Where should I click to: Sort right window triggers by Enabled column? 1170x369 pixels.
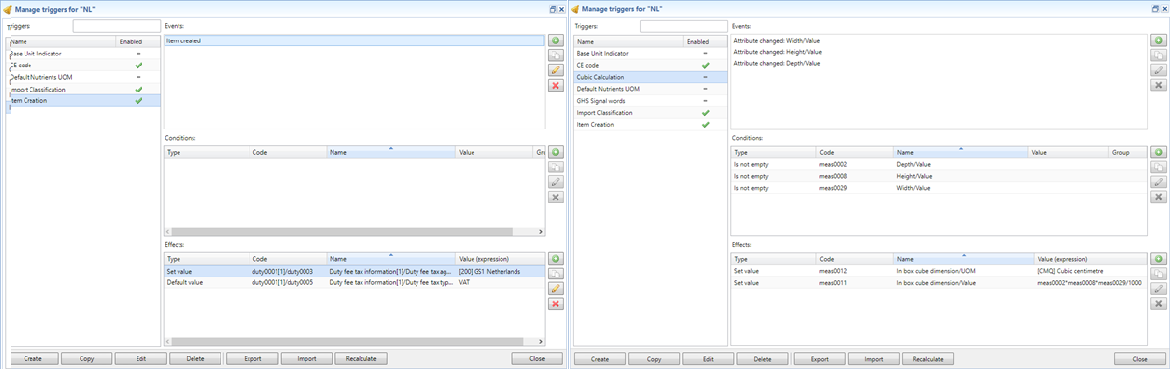705,42
